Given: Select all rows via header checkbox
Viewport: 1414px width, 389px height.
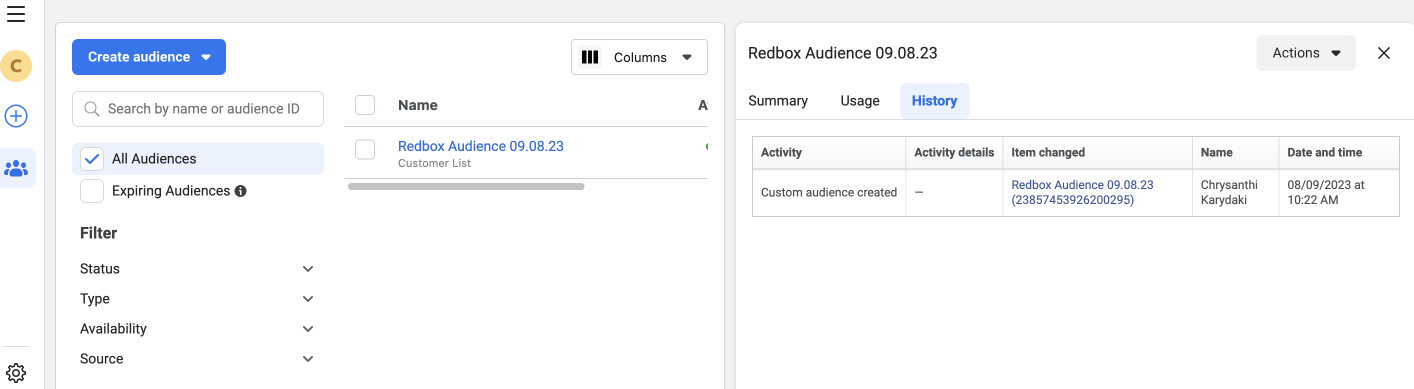Looking at the screenshot, I should pos(365,105).
